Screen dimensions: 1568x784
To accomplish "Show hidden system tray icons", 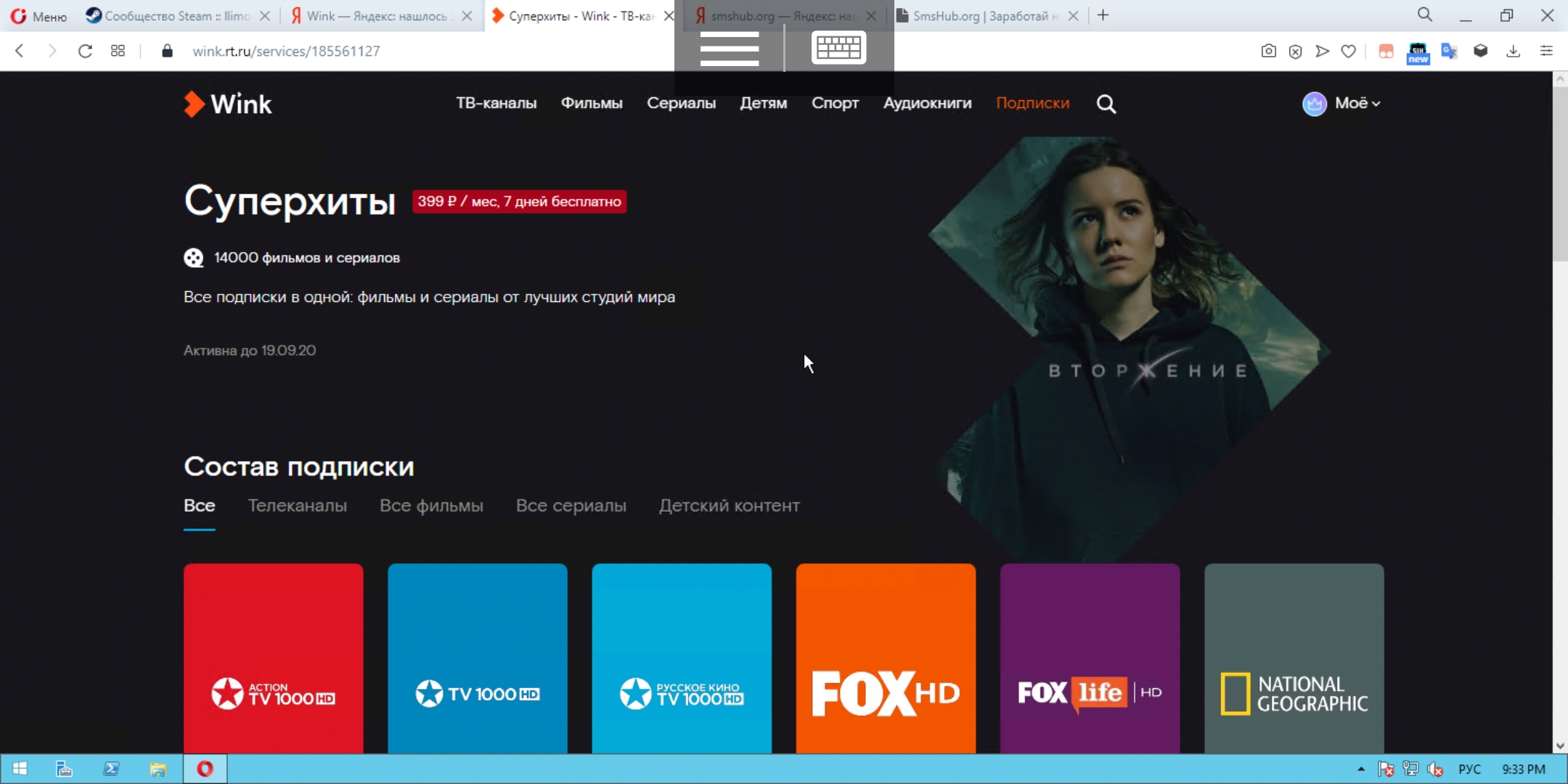I will click(x=1361, y=769).
